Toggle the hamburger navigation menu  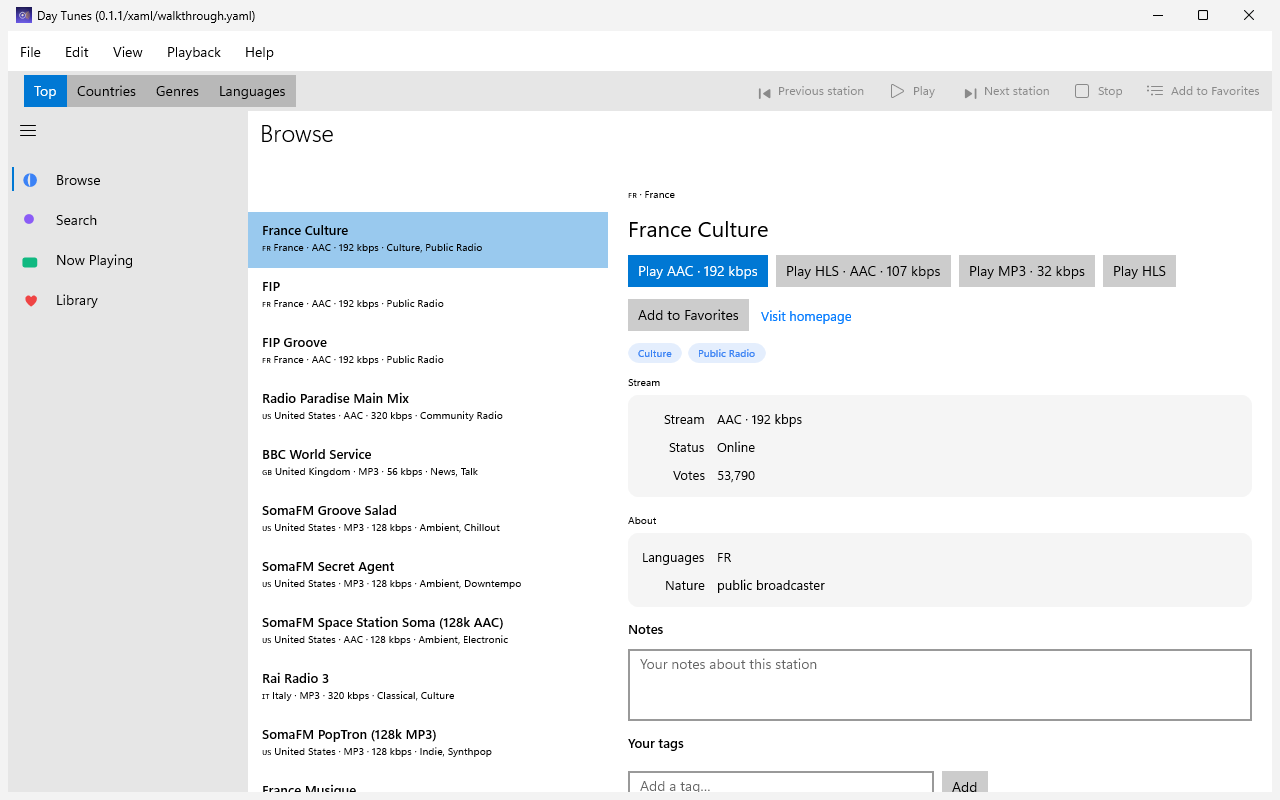[28, 131]
